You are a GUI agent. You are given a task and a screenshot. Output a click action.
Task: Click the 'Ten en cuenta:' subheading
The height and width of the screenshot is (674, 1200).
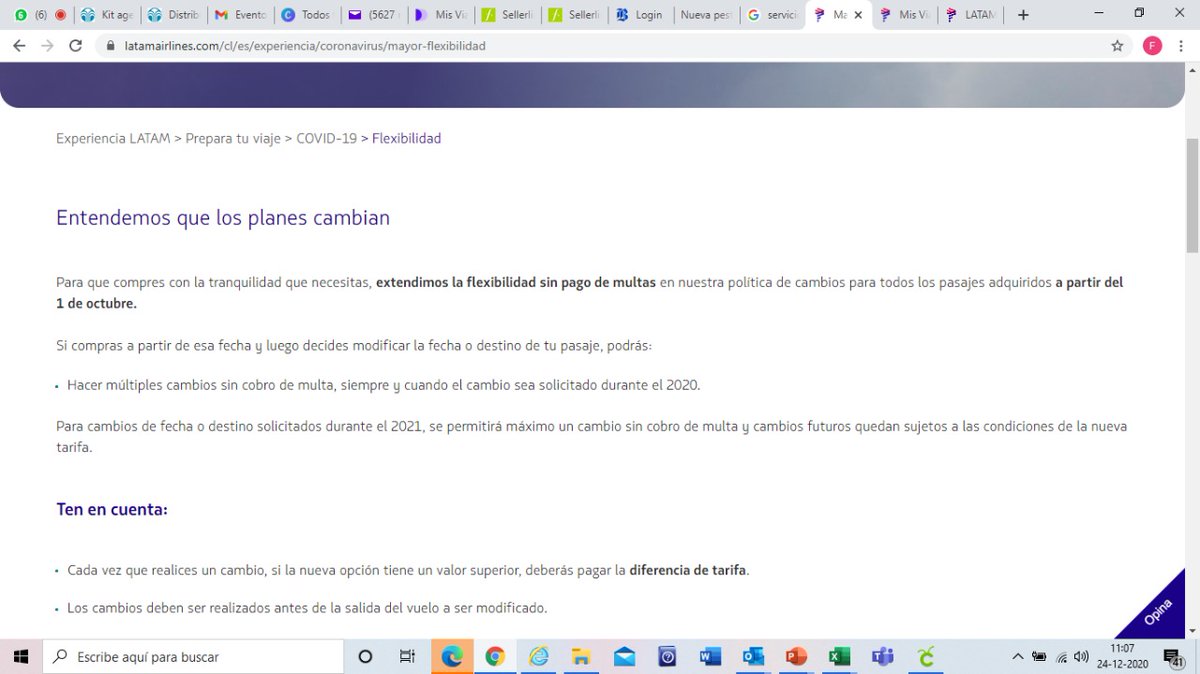click(x=112, y=509)
